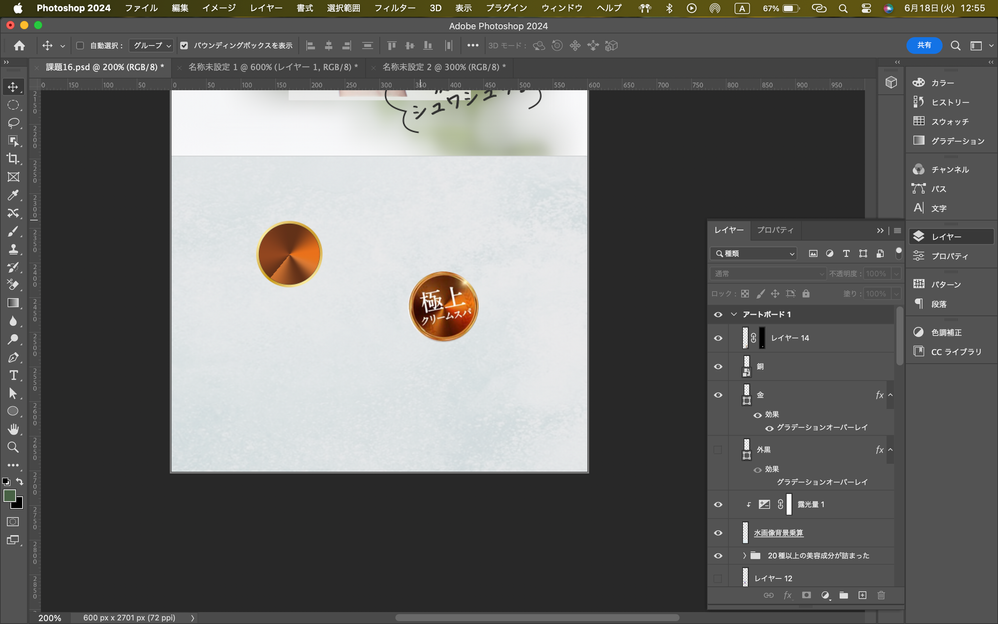Image resolution: width=998 pixels, height=624 pixels.
Task: Show the 外黒 layer
Action: point(717,450)
